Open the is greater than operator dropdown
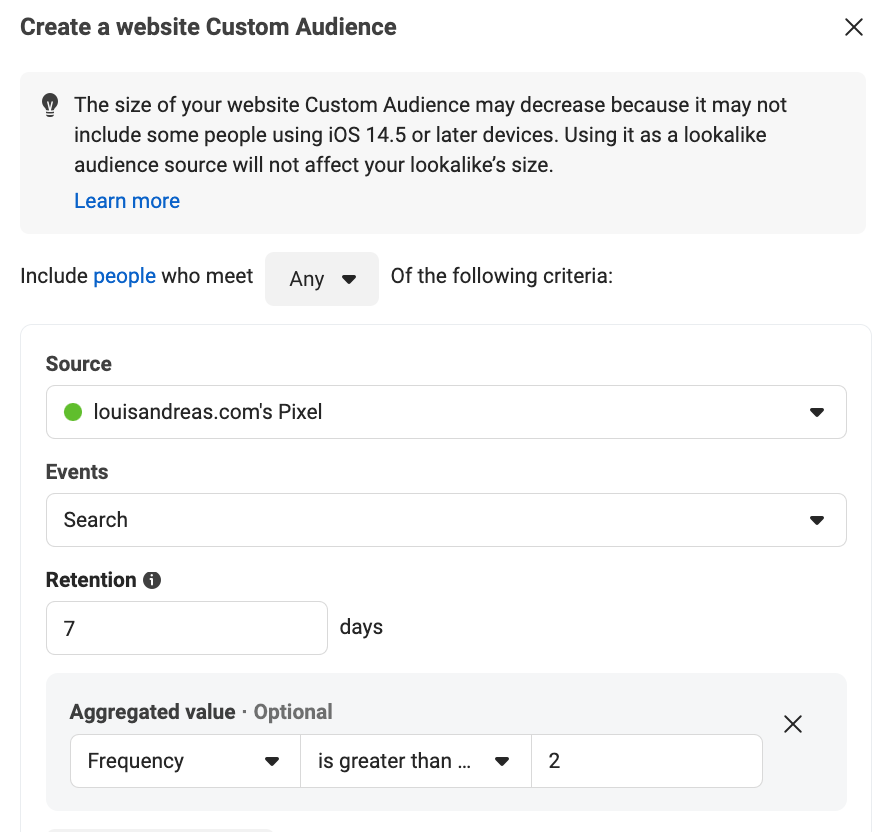 416,761
